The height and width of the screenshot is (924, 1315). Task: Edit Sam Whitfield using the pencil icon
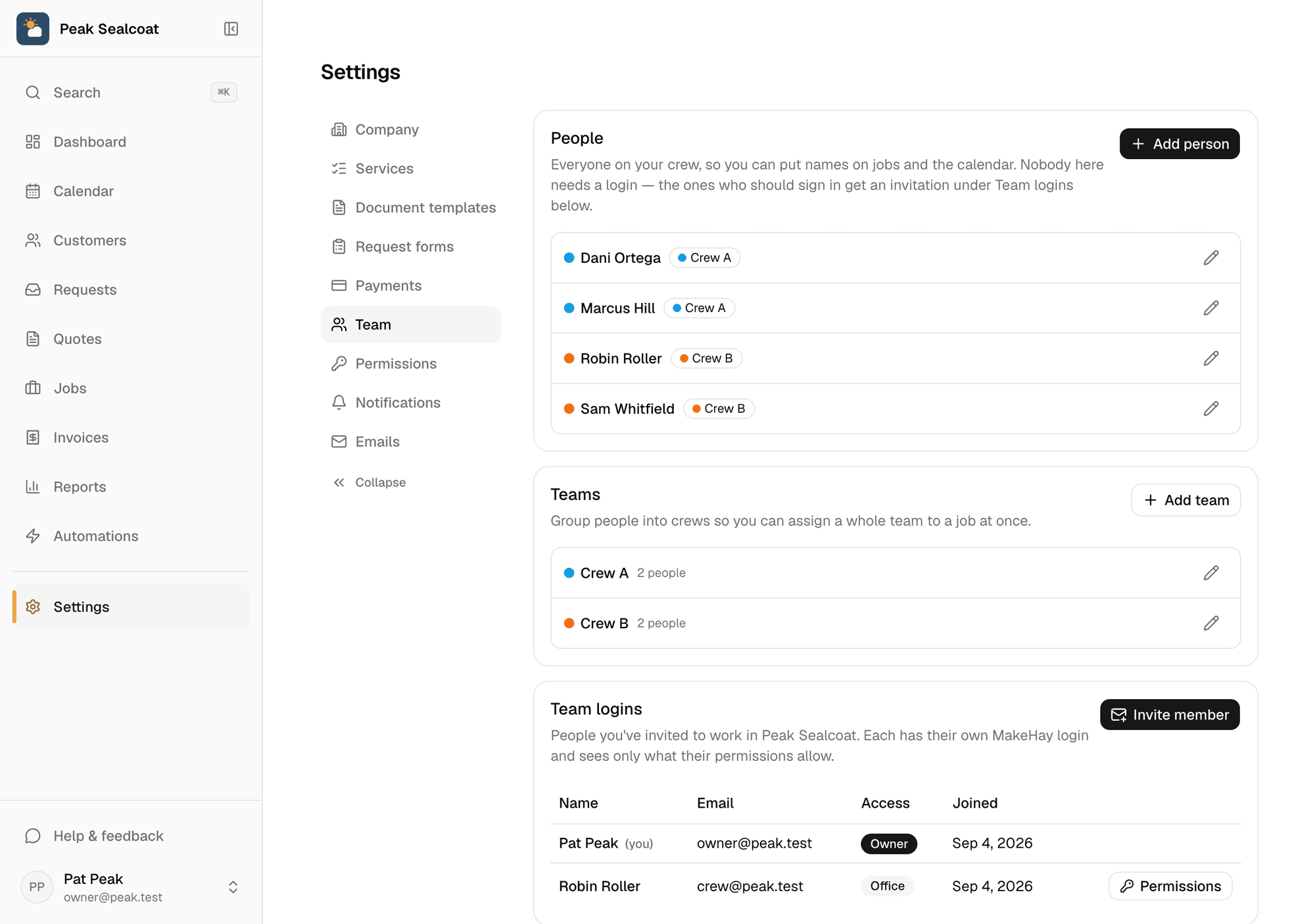(x=1210, y=409)
